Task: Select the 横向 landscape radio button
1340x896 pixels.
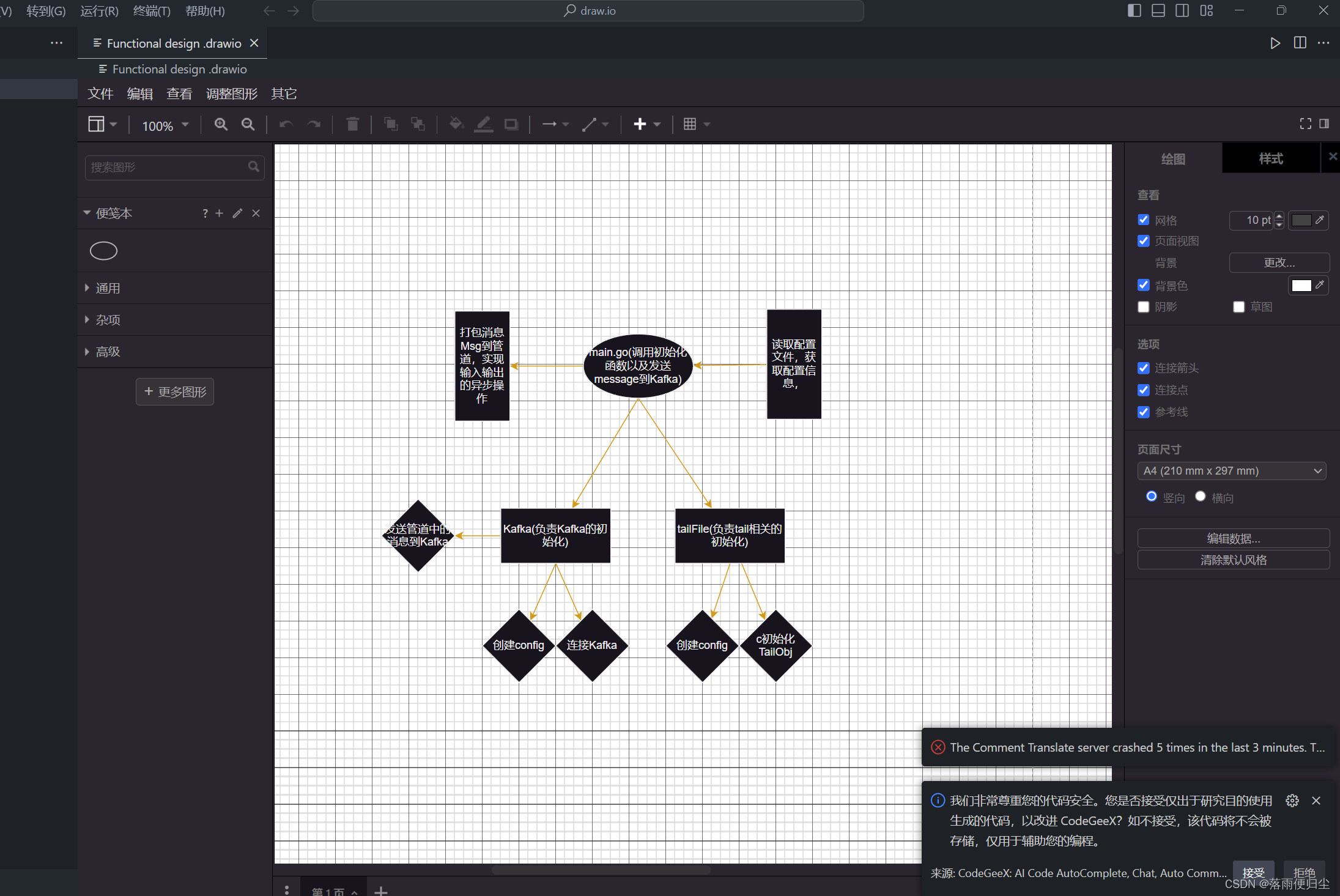Action: 1201,496
